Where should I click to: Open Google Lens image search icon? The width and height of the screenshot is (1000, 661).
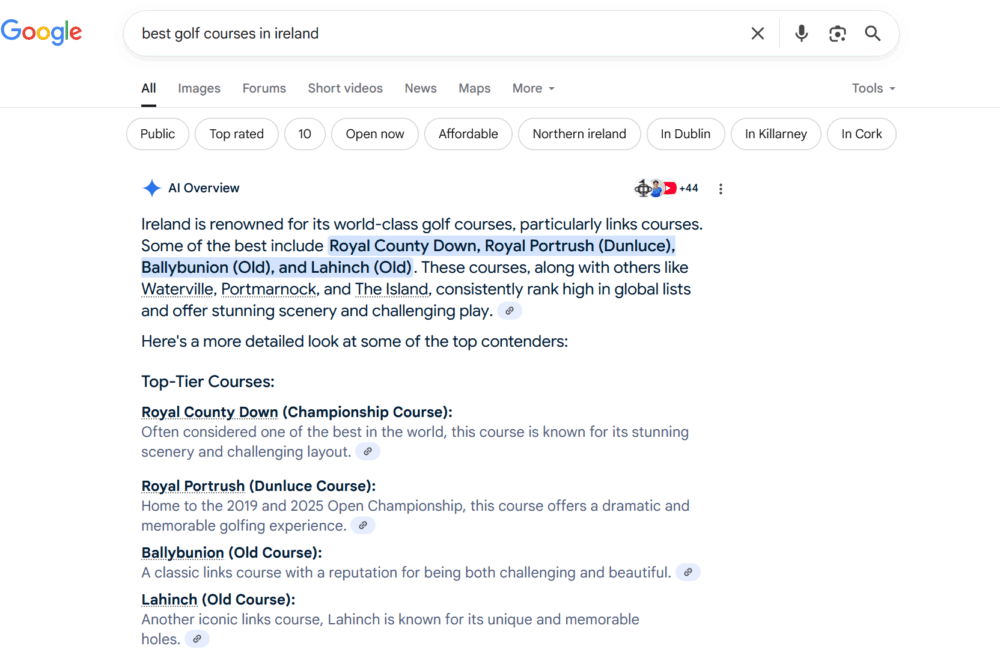pos(837,34)
